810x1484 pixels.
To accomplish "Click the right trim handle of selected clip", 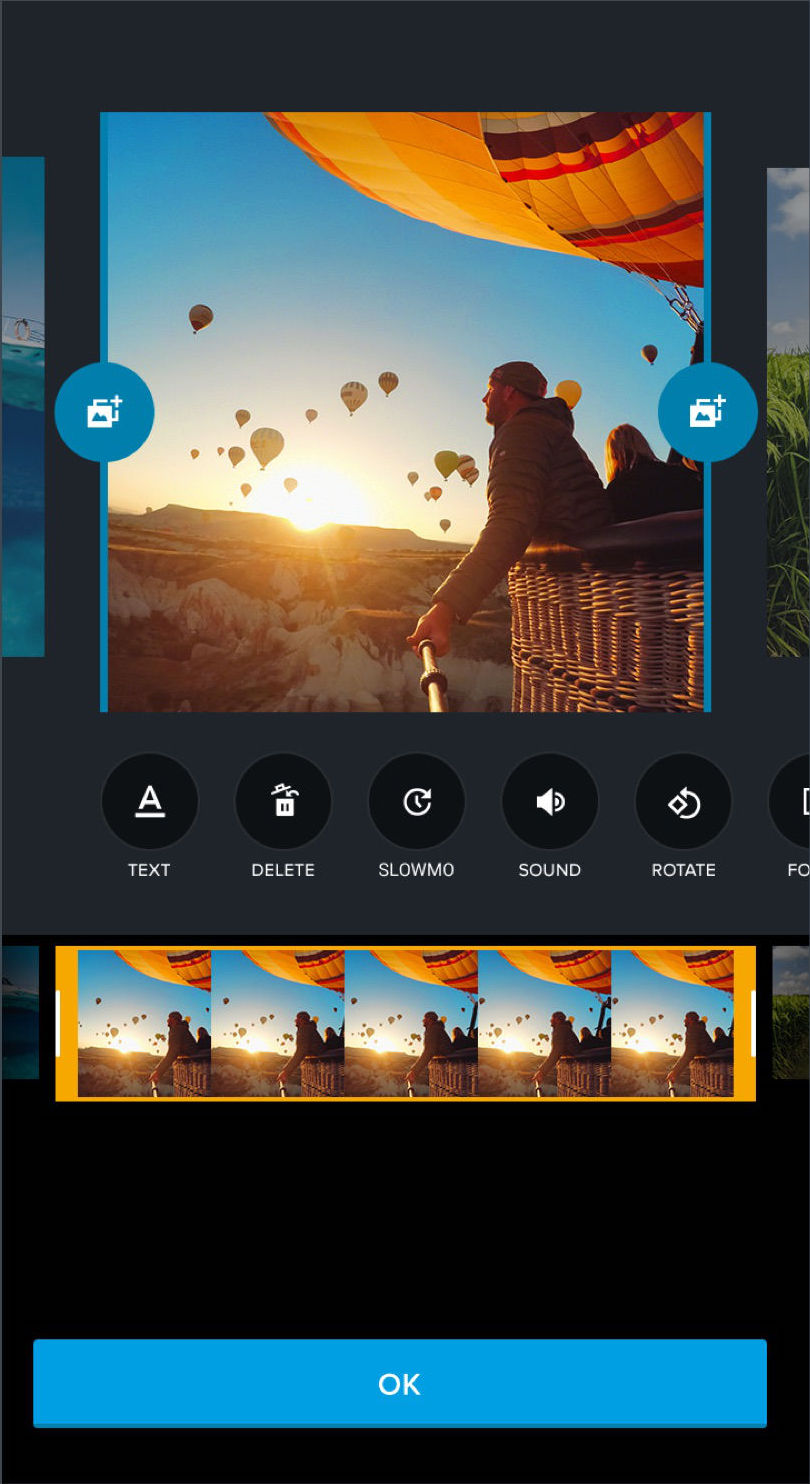I will tap(752, 1023).
